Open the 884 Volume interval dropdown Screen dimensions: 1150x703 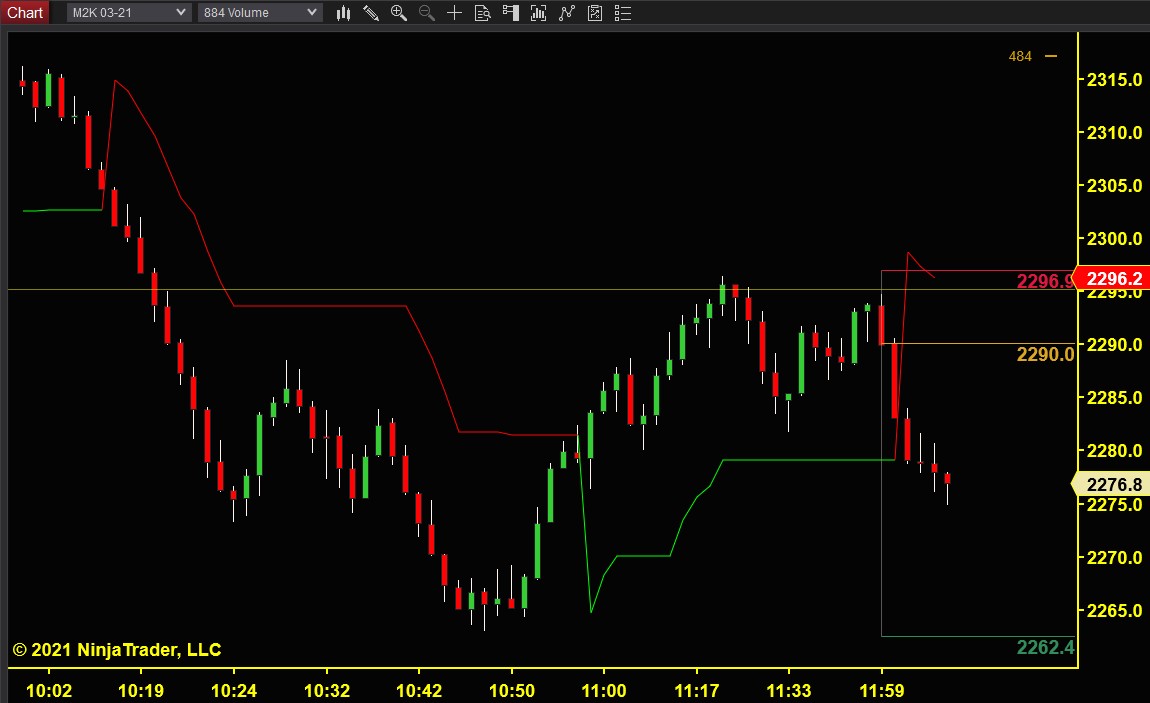click(260, 12)
